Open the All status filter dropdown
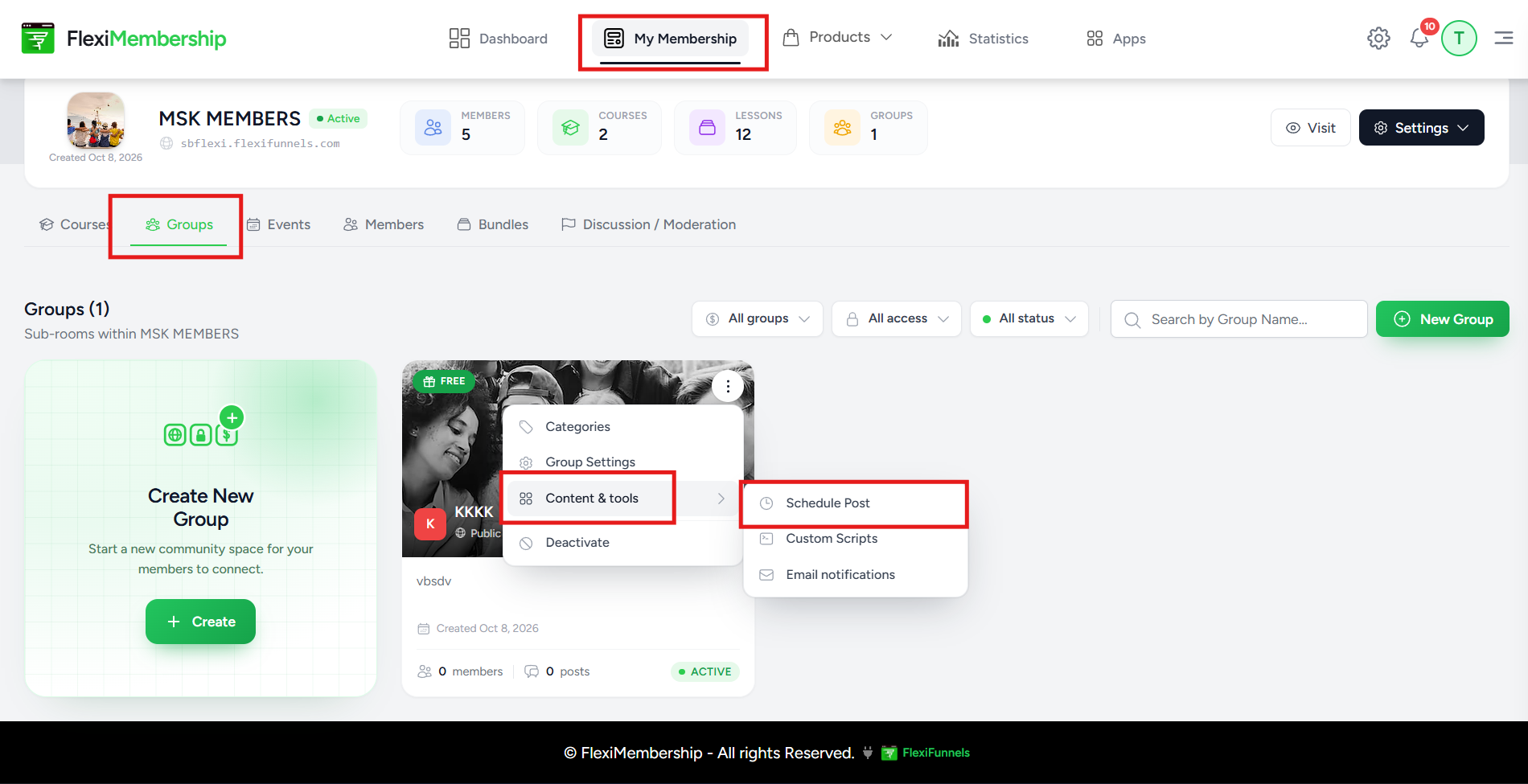The image size is (1528, 784). tap(1029, 318)
